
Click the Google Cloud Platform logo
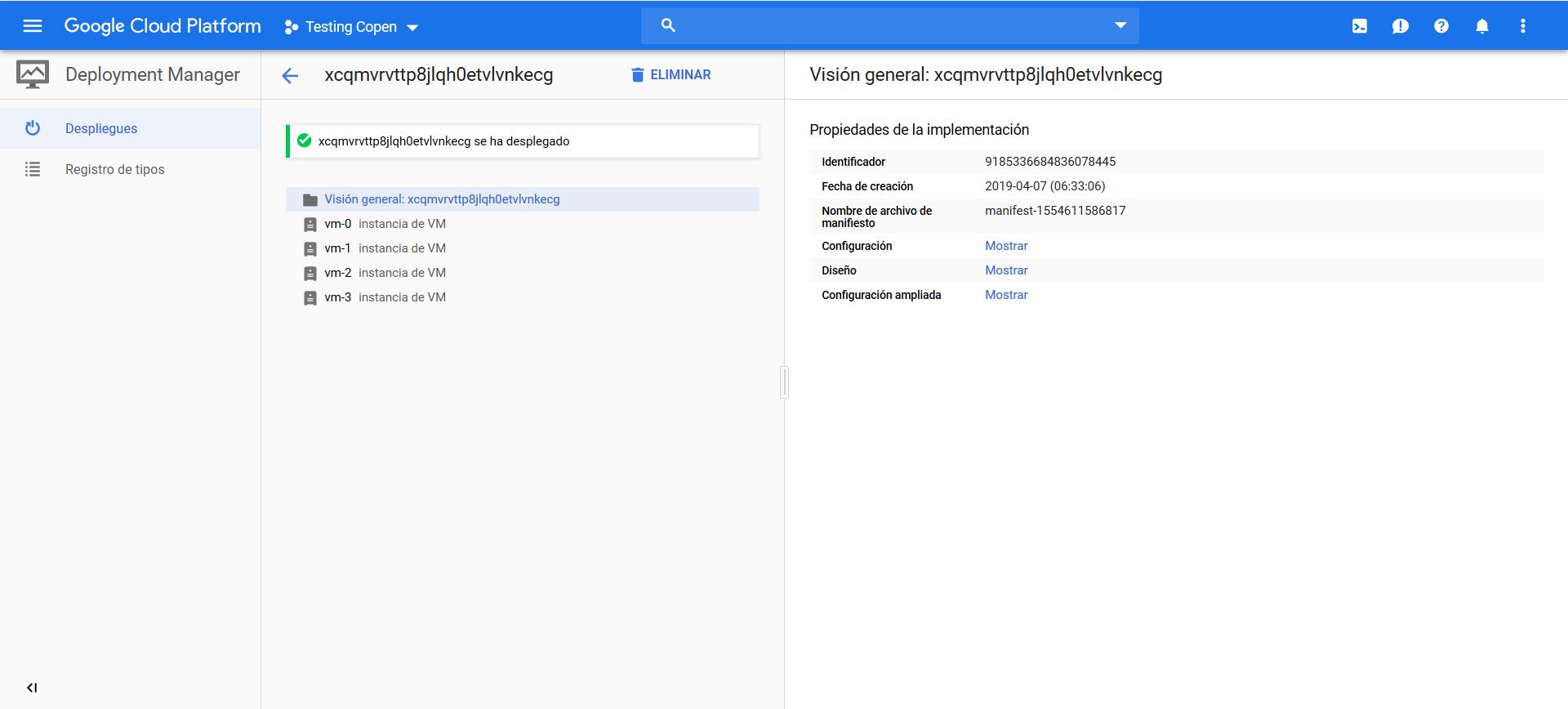point(163,26)
